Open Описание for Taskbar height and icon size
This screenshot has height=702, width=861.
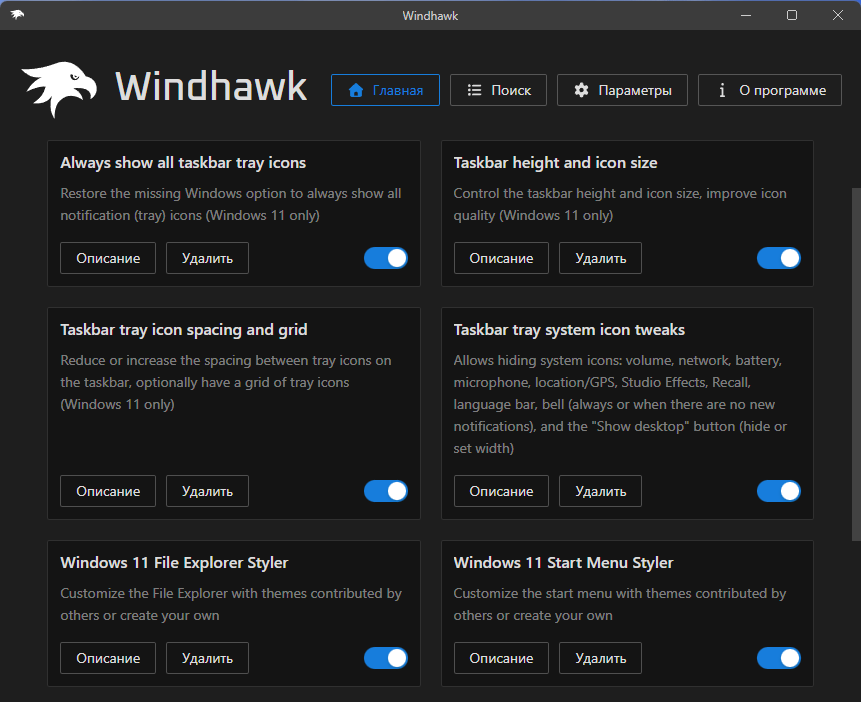(501, 258)
